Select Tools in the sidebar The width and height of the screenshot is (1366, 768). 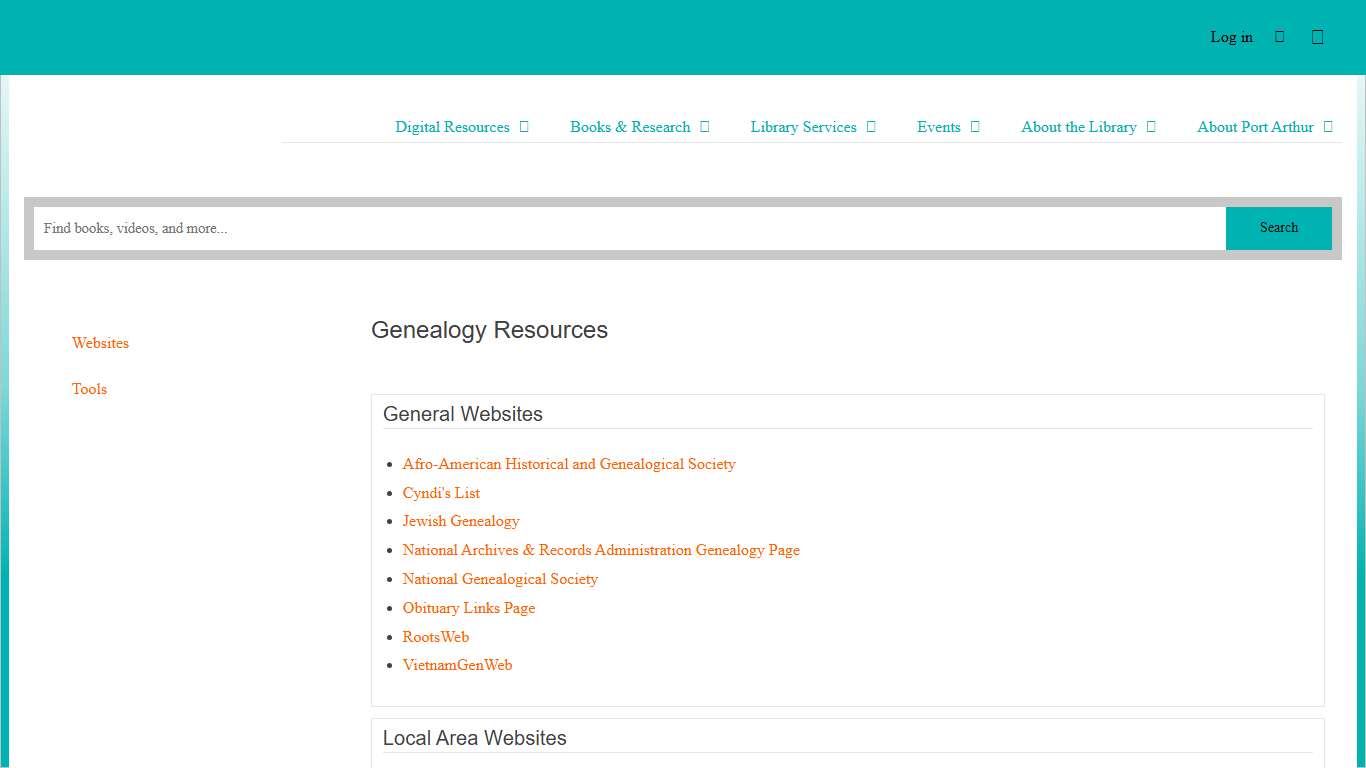click(89, 389)
